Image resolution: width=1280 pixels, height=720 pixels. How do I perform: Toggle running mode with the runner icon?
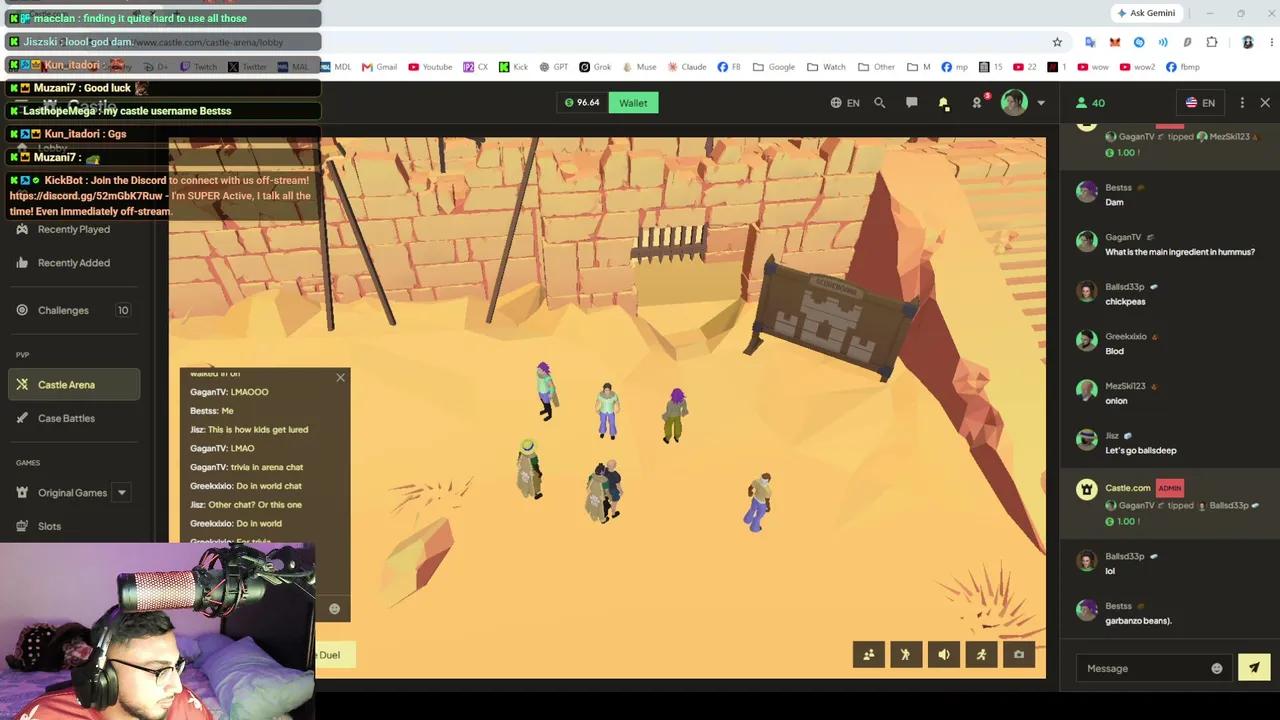point(982,655)
